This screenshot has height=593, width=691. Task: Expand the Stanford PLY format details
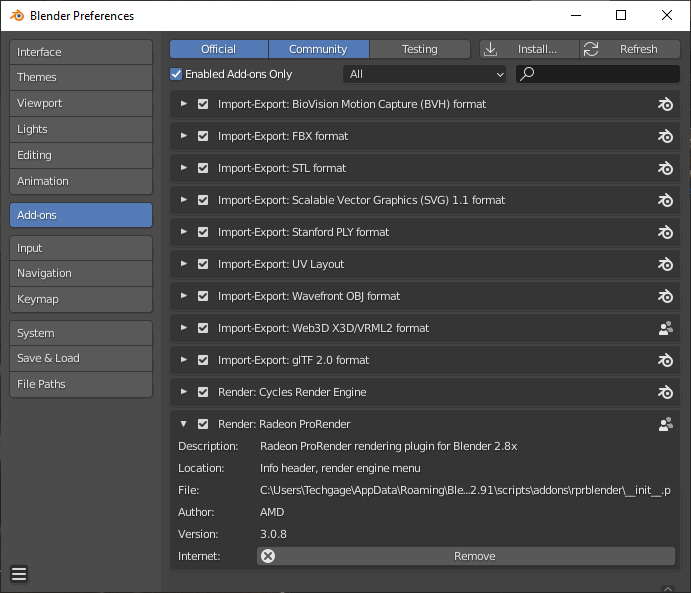(184, 232)
